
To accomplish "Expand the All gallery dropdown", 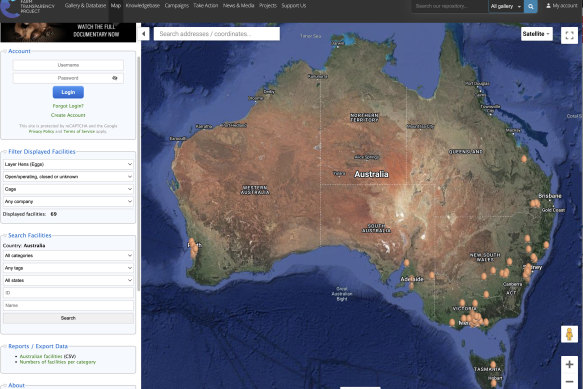I will (x=506, y=6).
